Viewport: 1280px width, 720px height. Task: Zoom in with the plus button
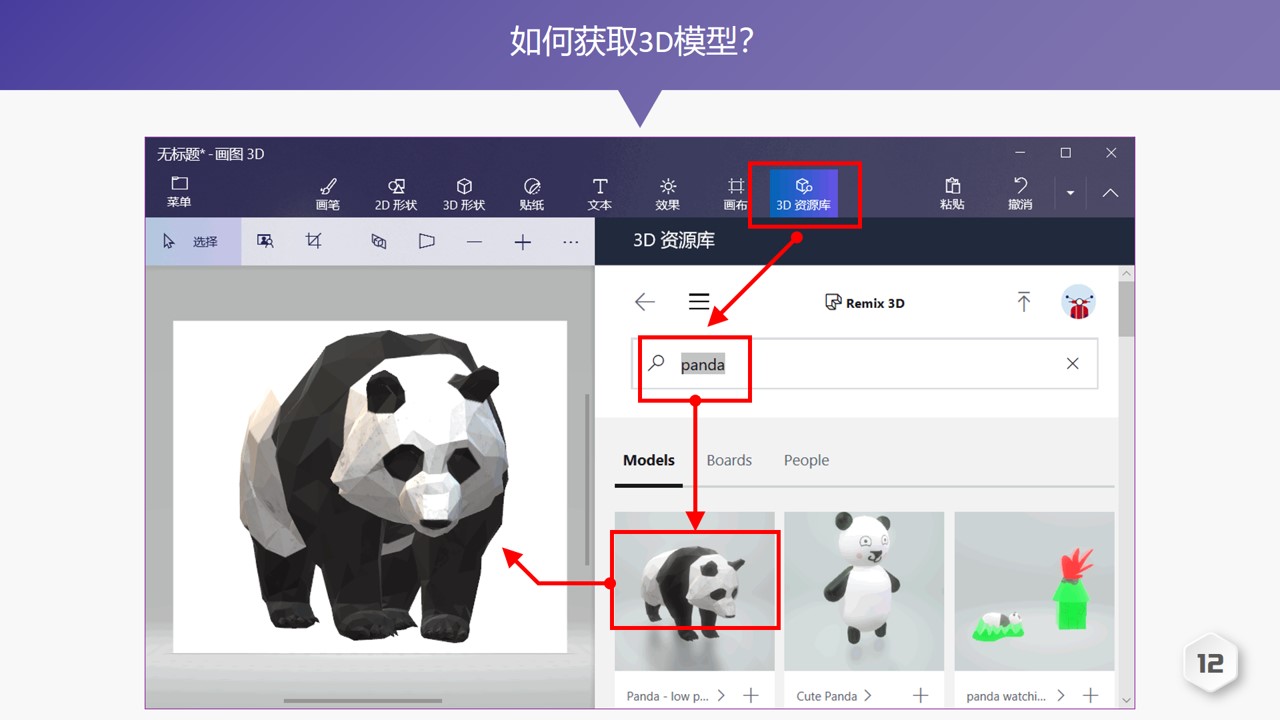(x=522, y=242)
